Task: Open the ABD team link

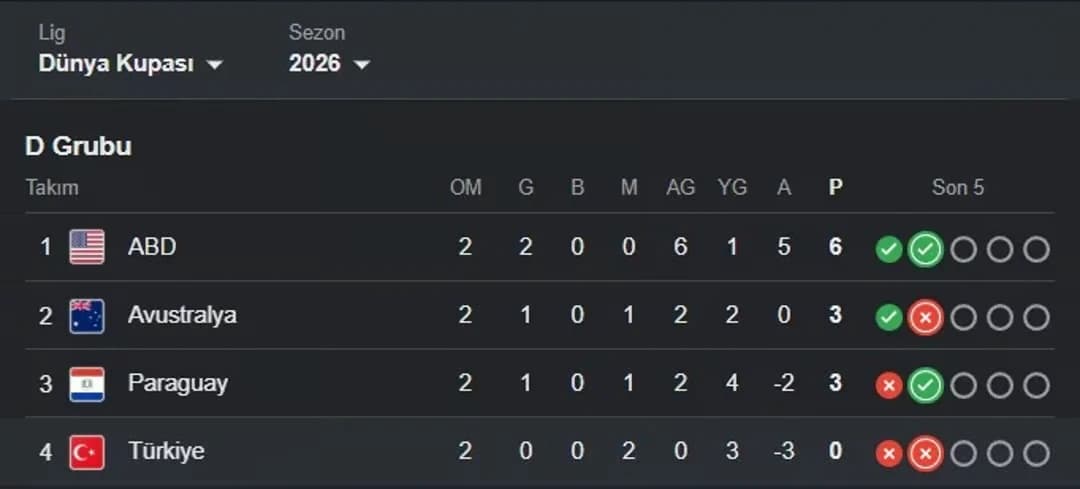Action: (152, 247)
